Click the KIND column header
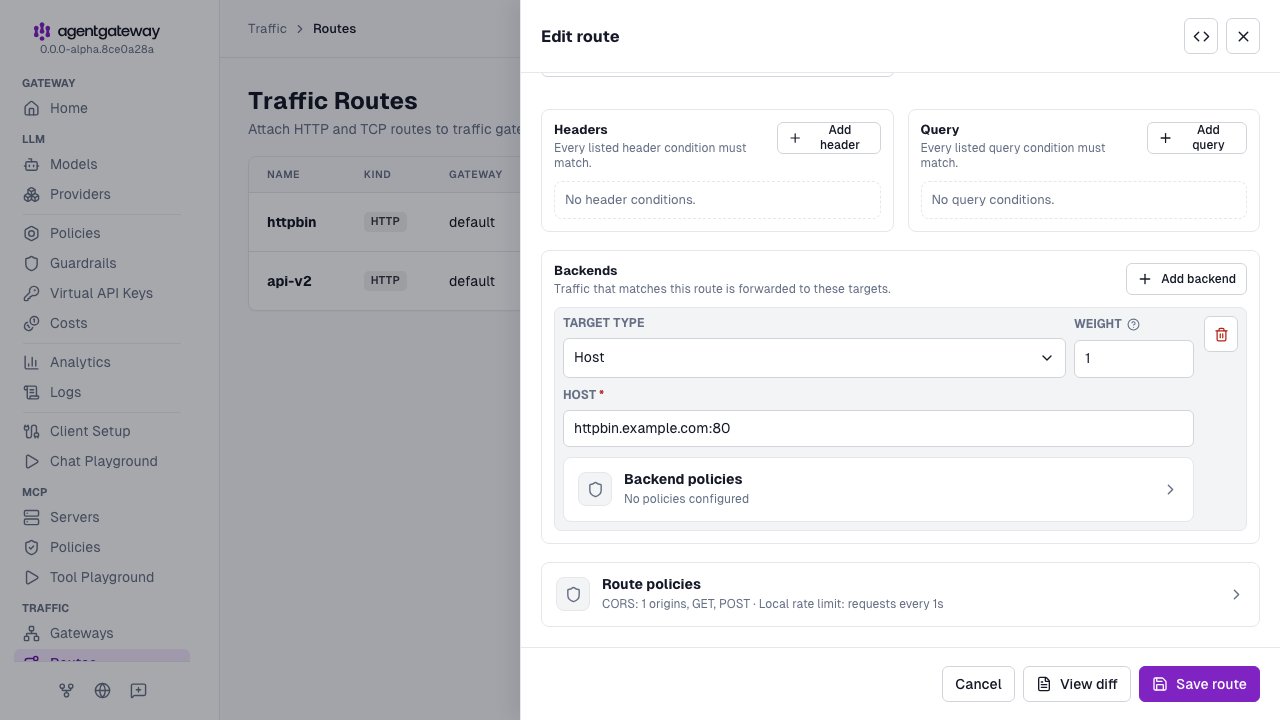 [x=377, y=174]
